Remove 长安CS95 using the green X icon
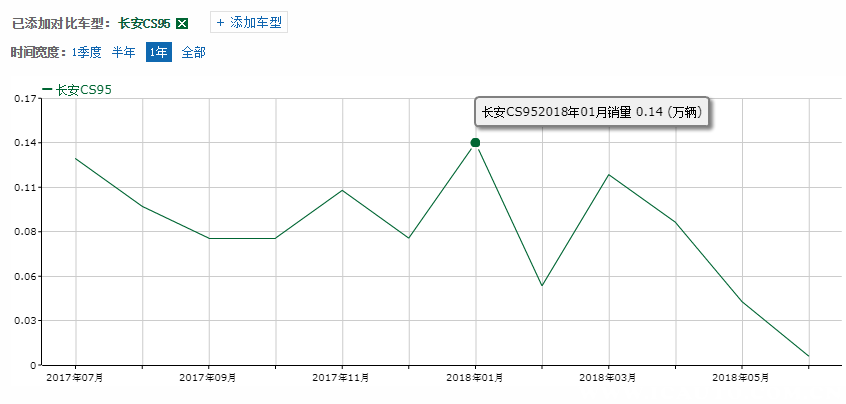The height and width of the screenshot is (404, 846). 181,23
